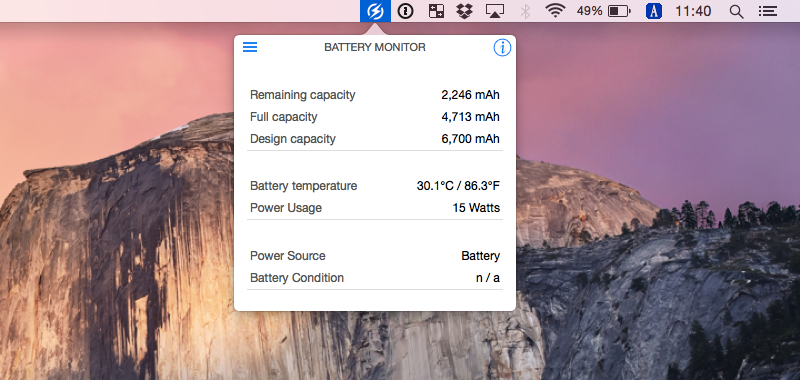800x380 pixels.
Task: Click the Battery Condition value 'n / a'
Action: [x=488, y=277]
